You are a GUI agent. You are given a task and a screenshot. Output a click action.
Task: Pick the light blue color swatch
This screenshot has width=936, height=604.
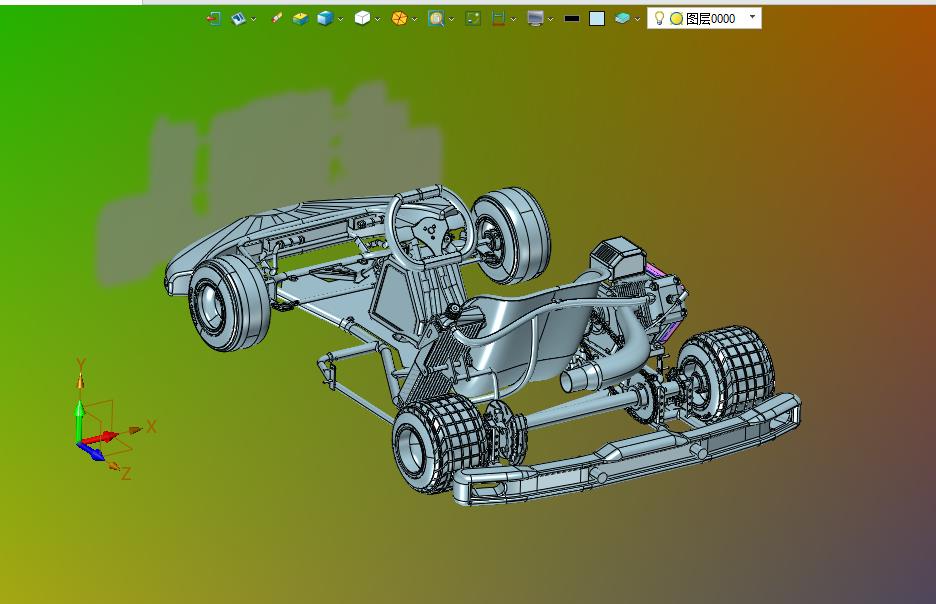(597, 18)
